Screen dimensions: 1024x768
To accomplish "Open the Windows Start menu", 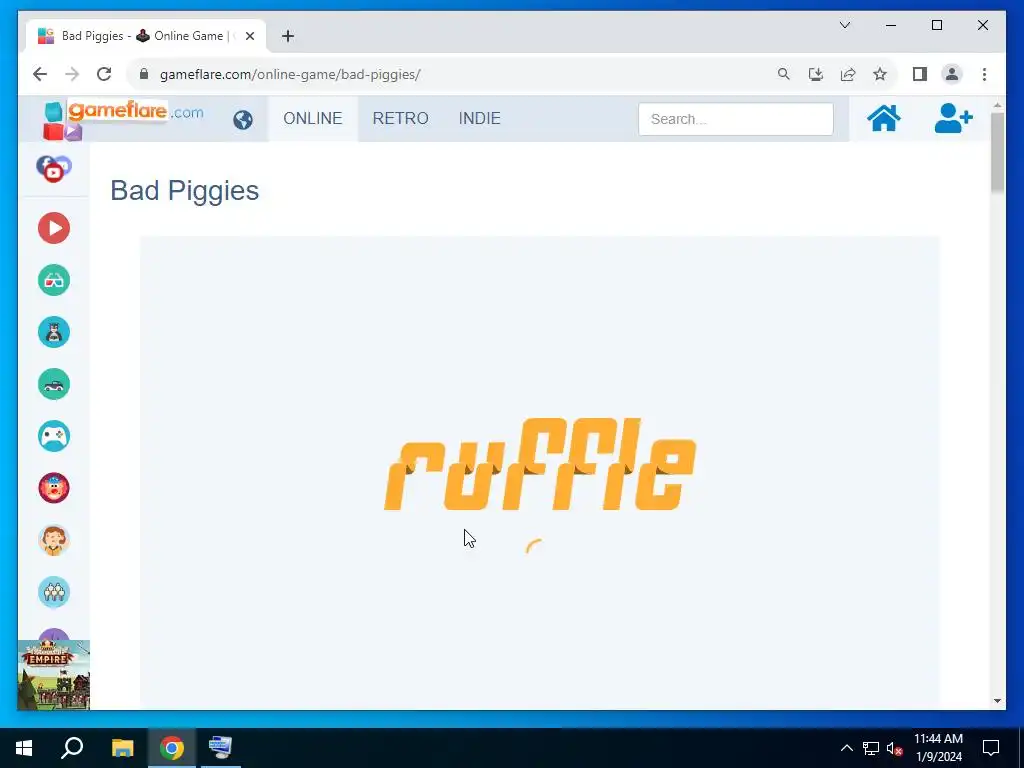I will [24, 748].
